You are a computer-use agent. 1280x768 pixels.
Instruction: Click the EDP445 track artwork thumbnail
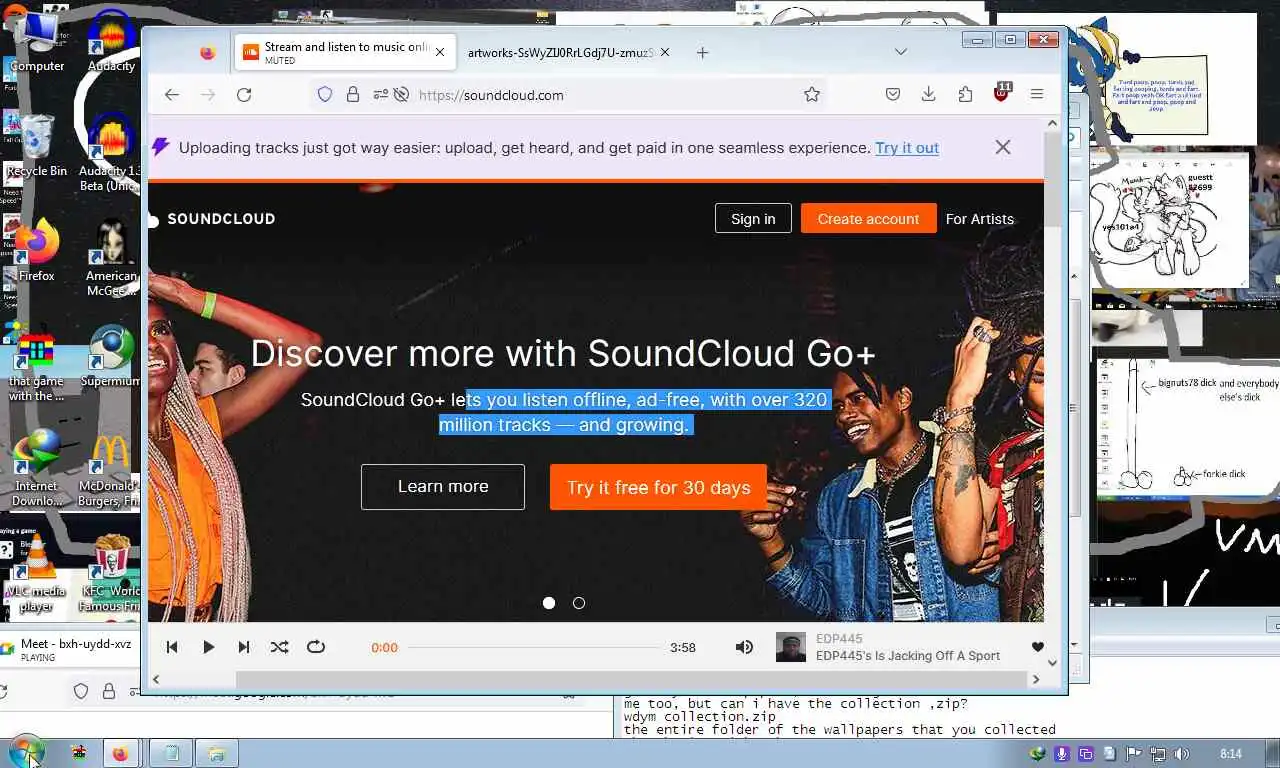(x=791, y=647)
